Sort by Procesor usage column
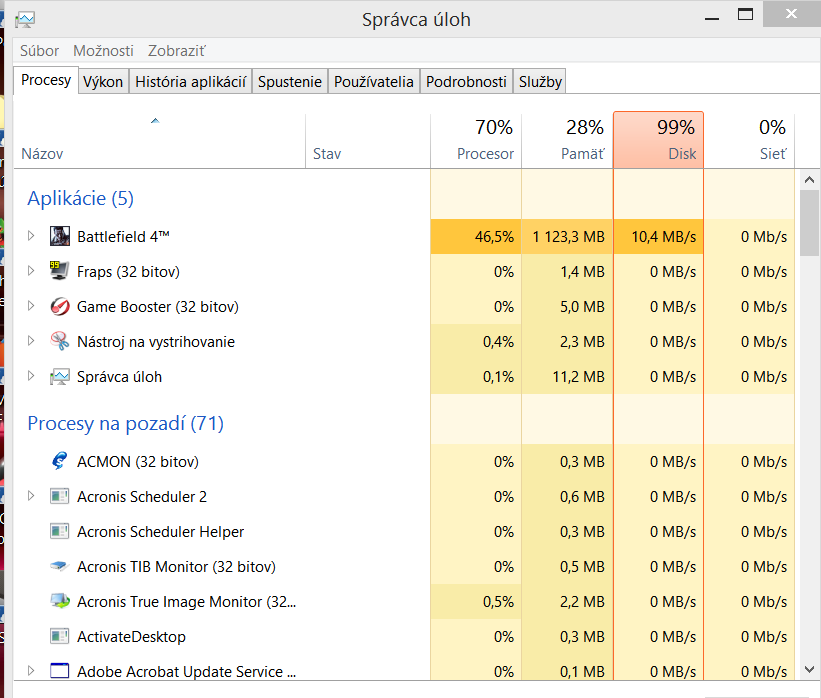Screen dimensions: 821x698 476,140
